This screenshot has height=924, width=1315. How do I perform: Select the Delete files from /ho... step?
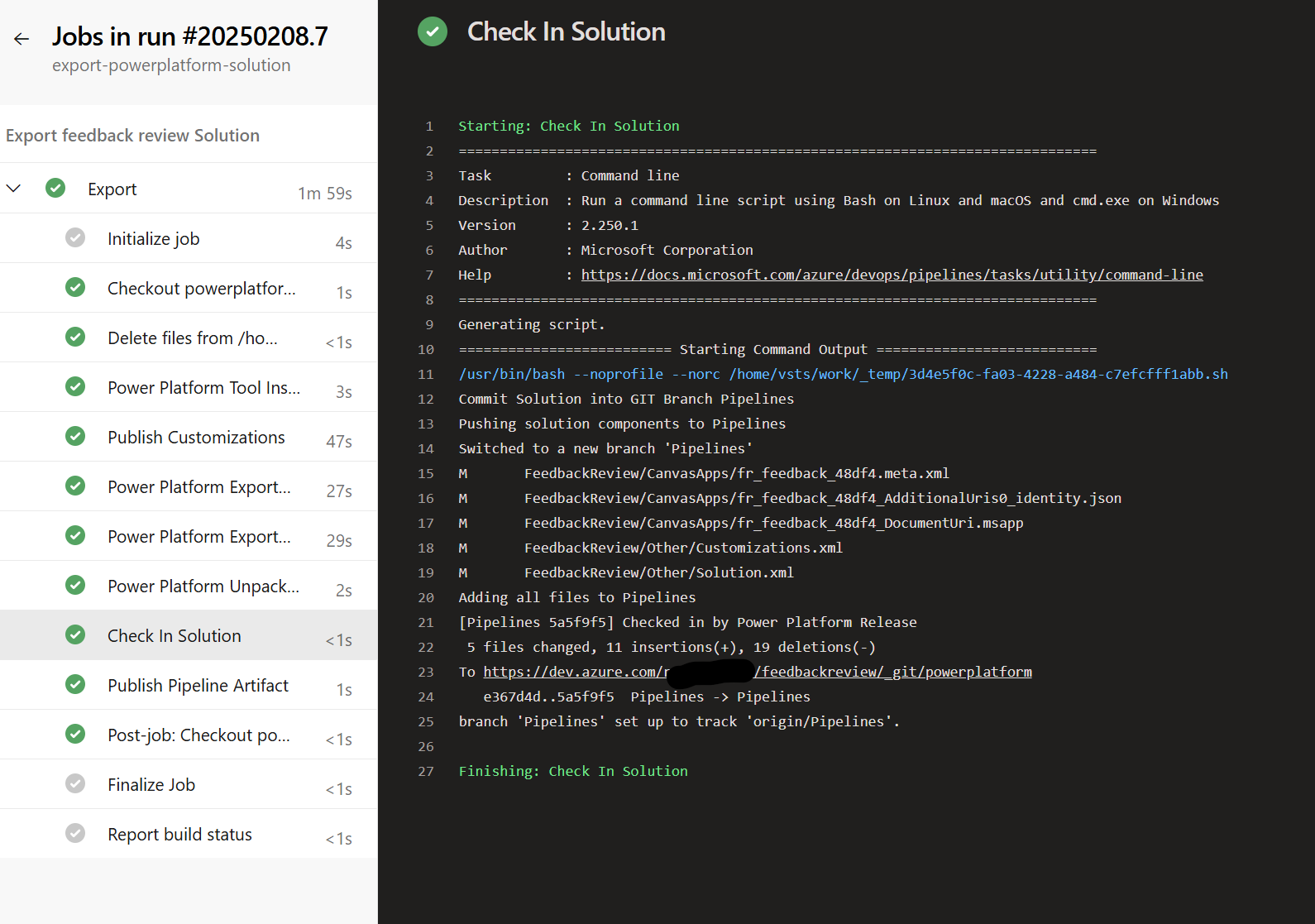tap(192, 338)
